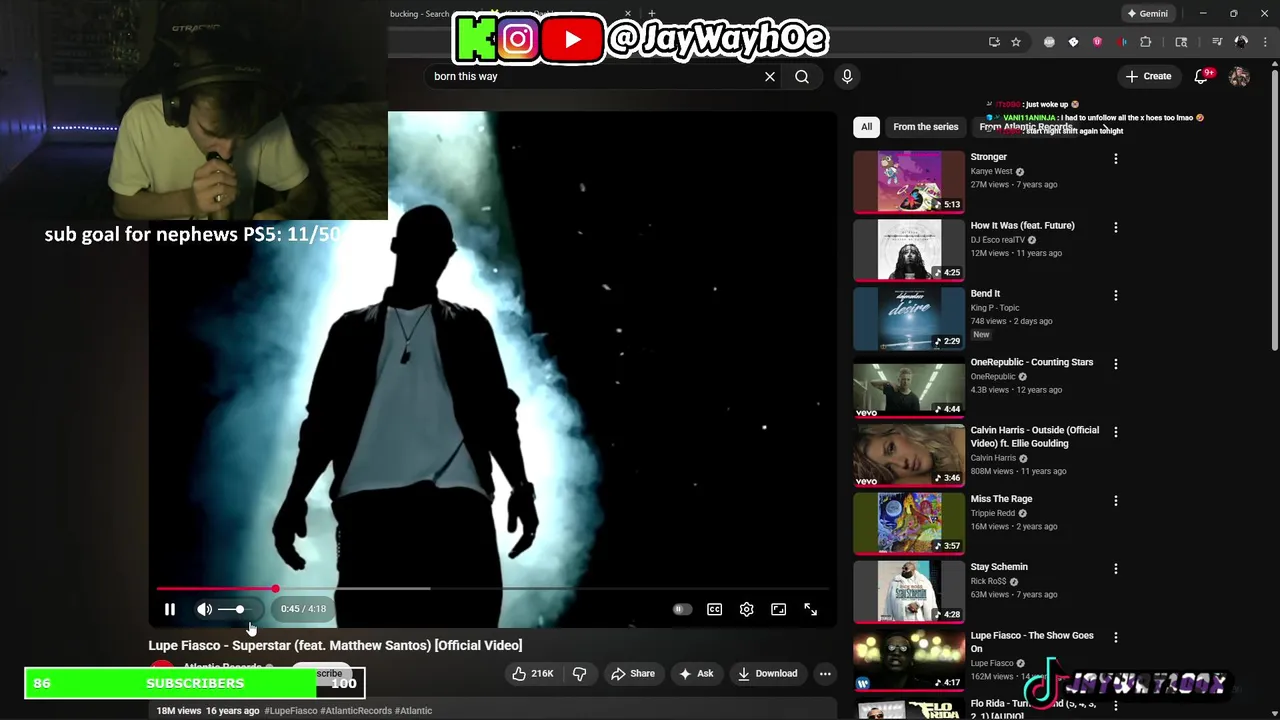Screen dimensions: 1280x720
Task: Open options for 'Stronger' video
Action: pos(1115,158)
